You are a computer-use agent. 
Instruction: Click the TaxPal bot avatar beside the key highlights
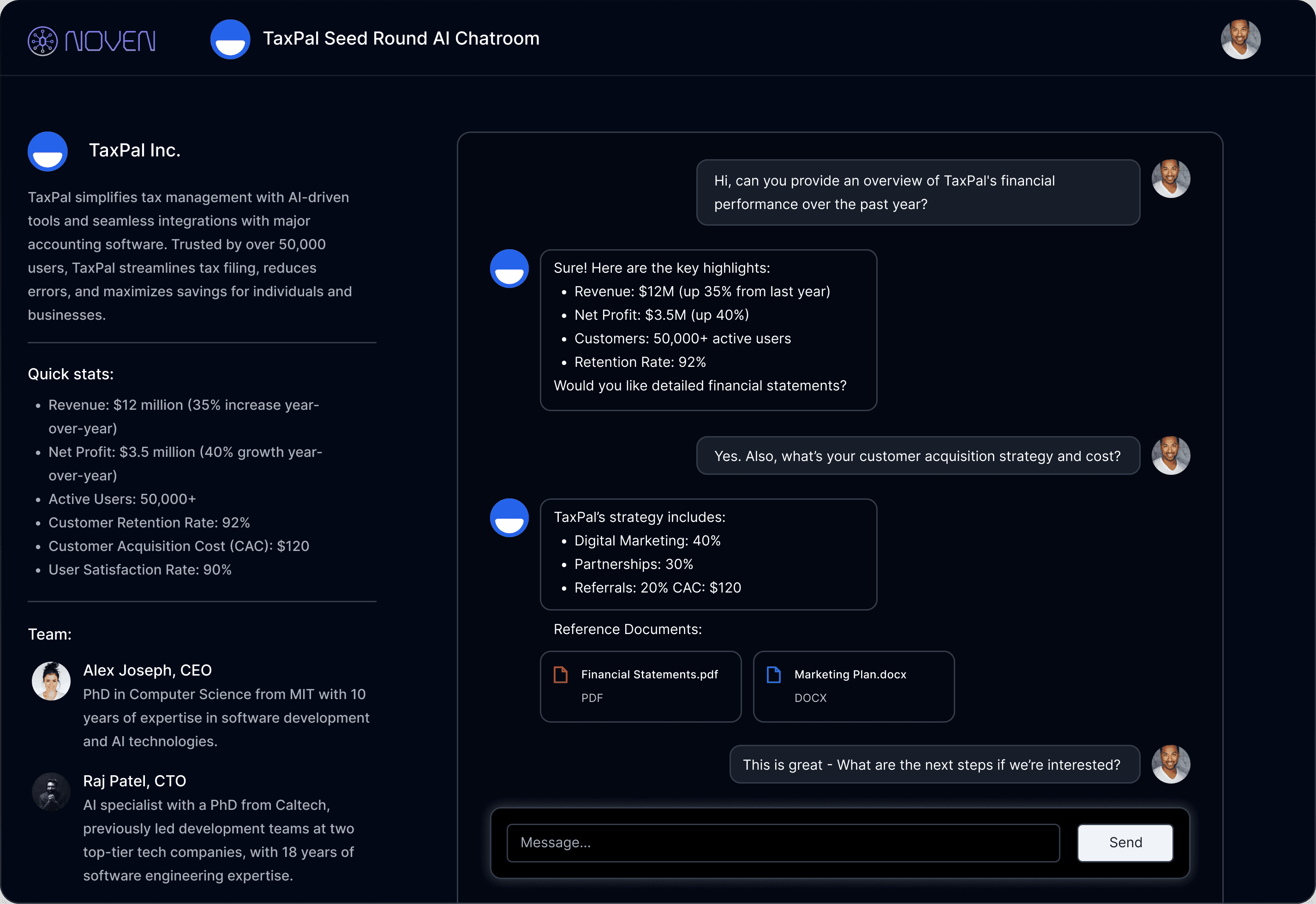(x=509, y=269)
